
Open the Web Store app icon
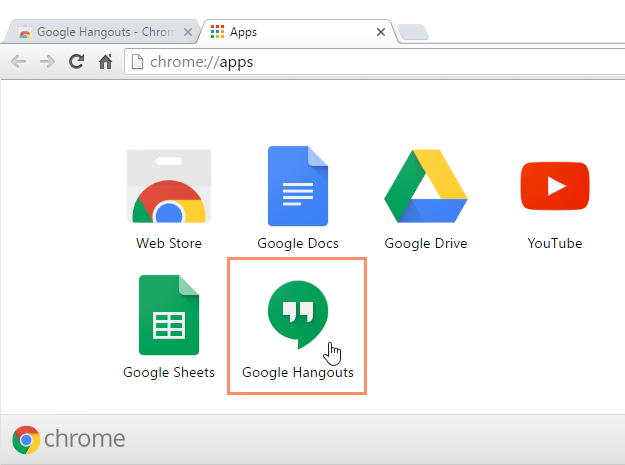(169, 187)
